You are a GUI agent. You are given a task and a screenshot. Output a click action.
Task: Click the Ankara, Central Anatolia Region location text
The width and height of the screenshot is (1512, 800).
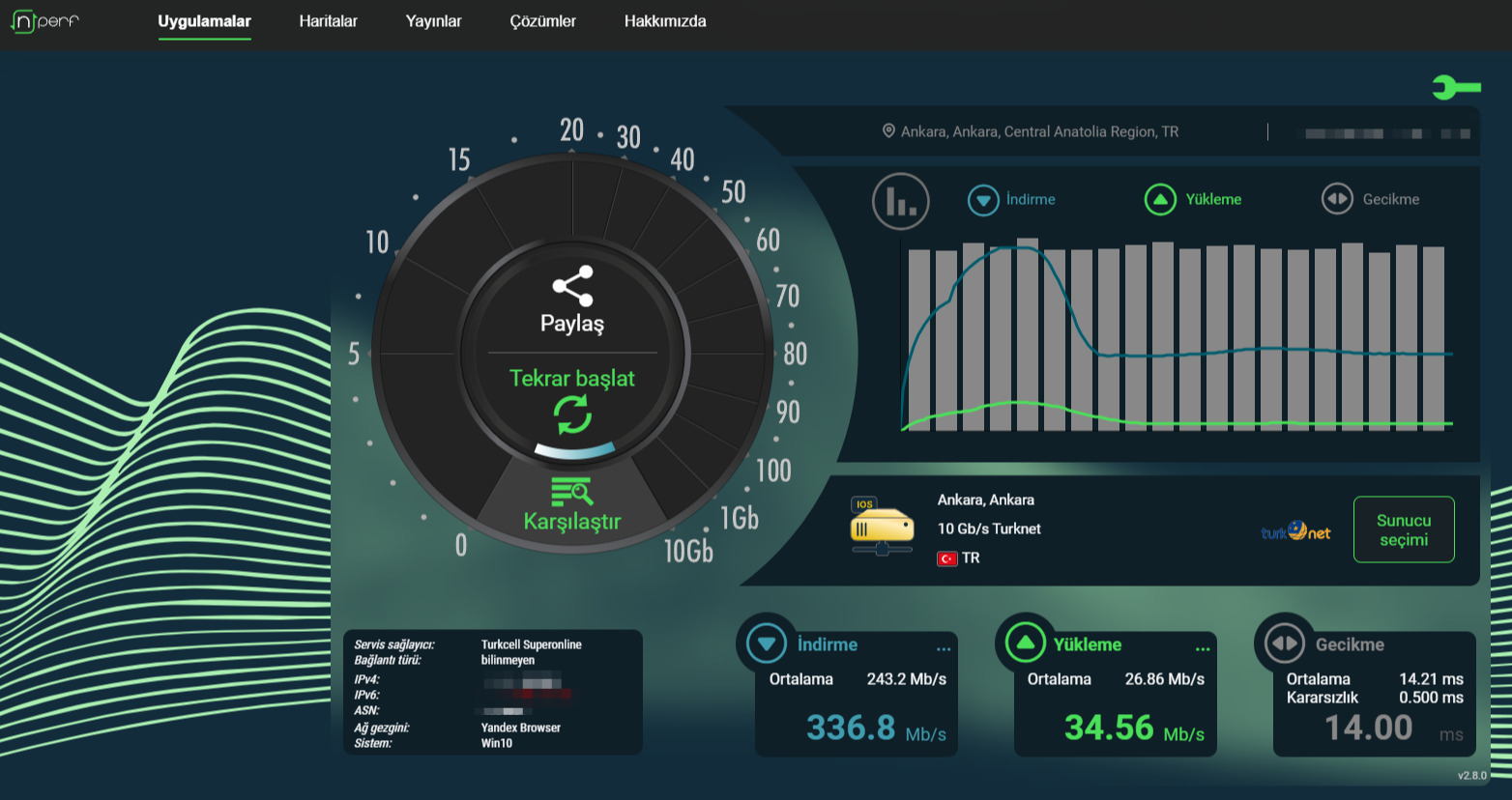click(x=1039, y=131)
